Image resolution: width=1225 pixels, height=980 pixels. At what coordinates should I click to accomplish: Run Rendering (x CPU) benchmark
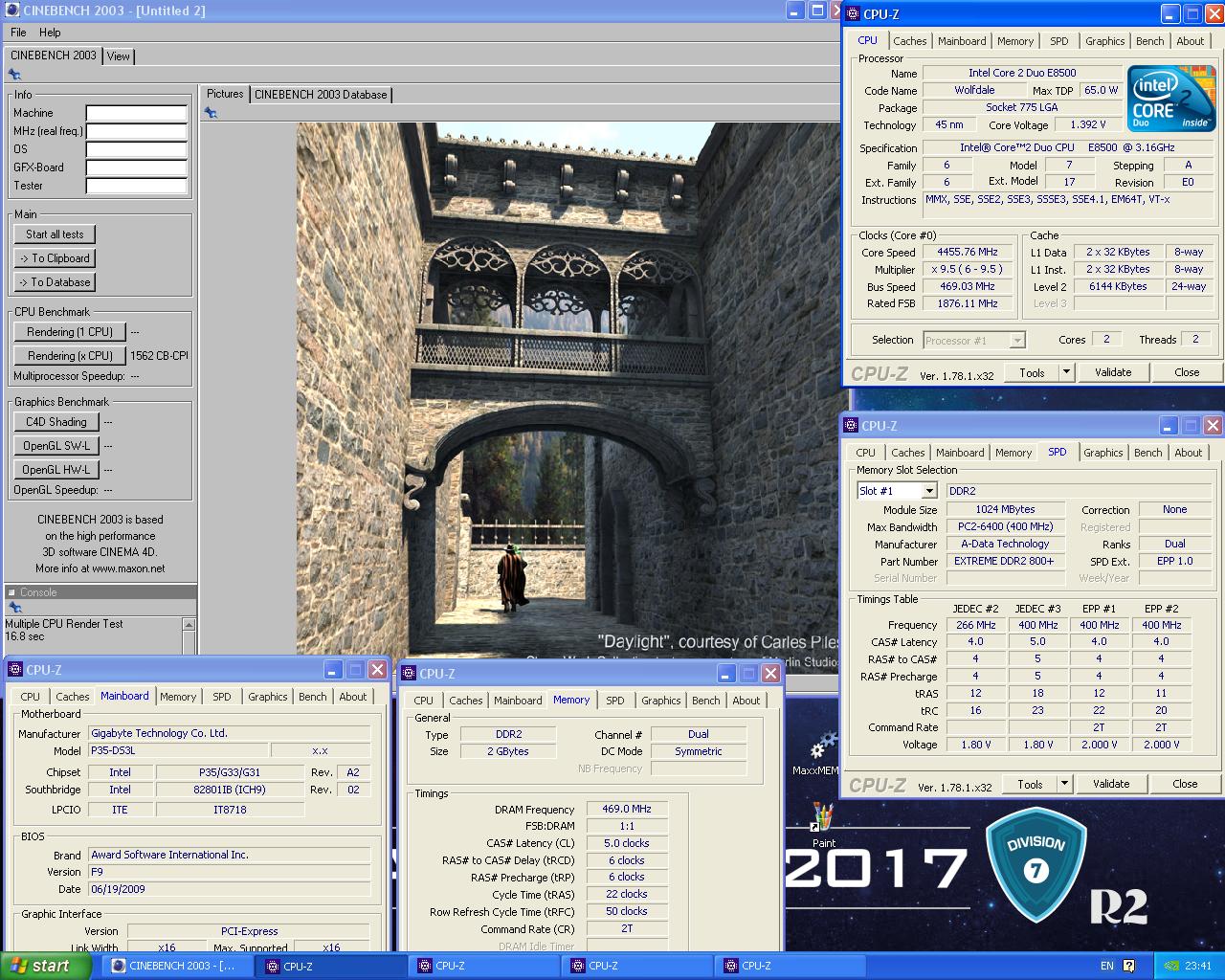point(70,356)
